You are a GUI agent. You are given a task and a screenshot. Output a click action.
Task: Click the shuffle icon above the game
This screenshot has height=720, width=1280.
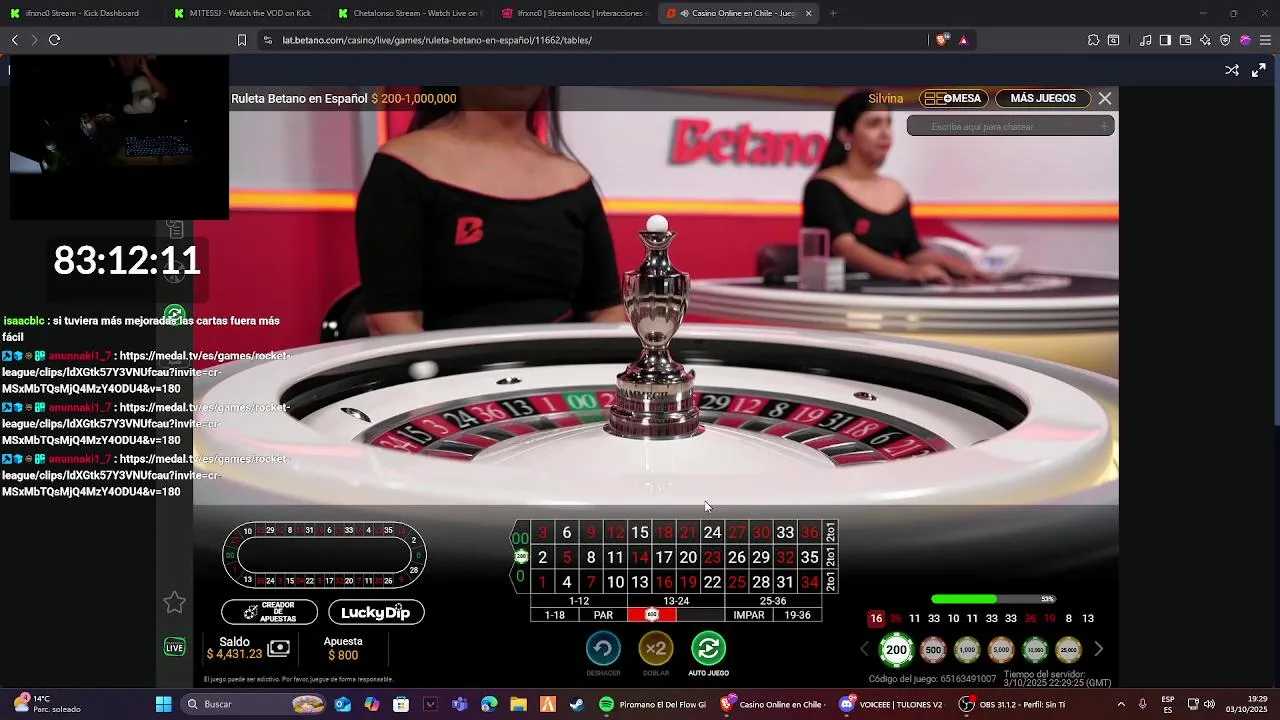click(1232, 70)
